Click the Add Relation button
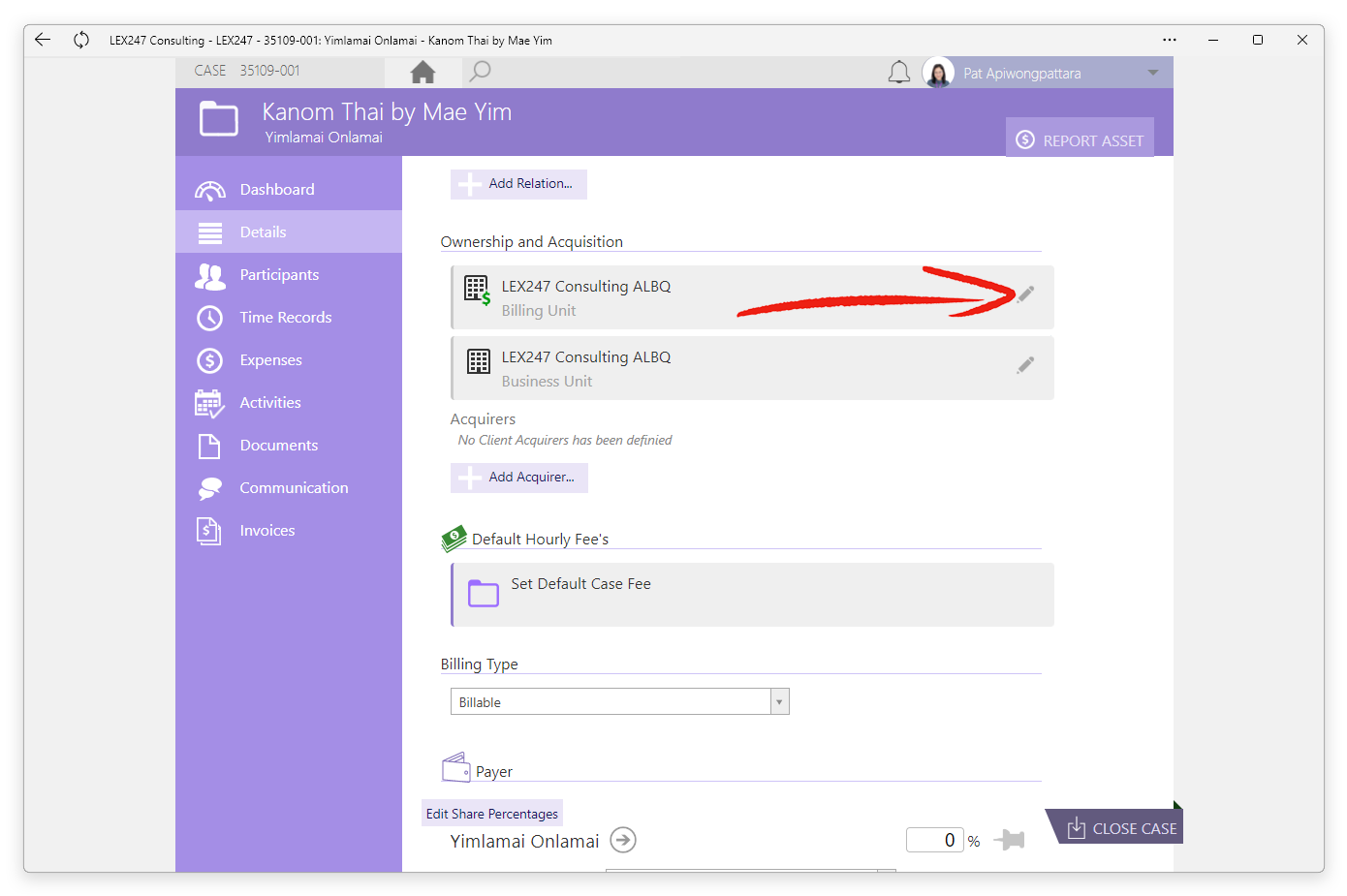 (518, 184)
